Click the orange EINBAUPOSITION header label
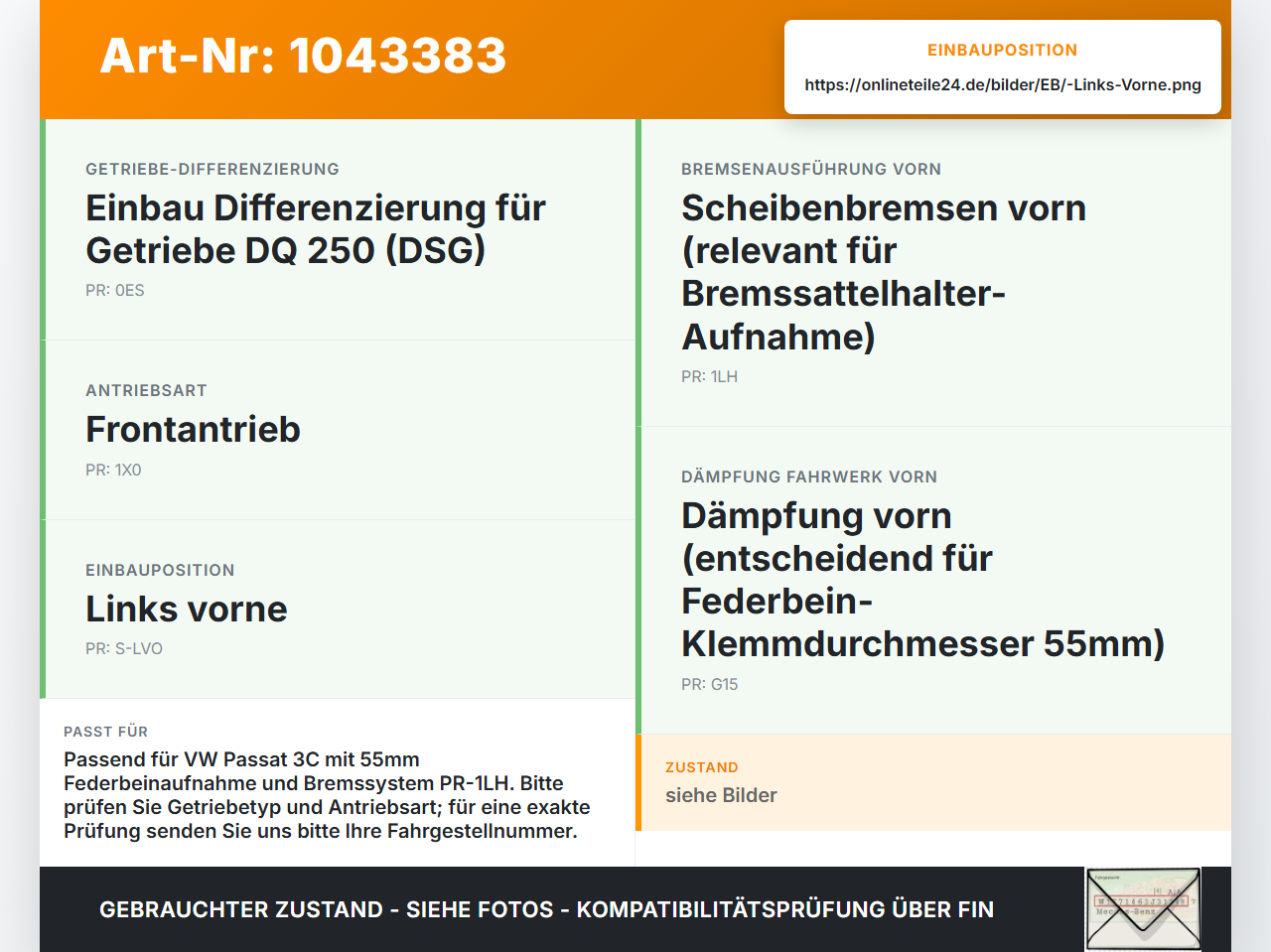The image size is (1271, 952). click(1002, 50)
